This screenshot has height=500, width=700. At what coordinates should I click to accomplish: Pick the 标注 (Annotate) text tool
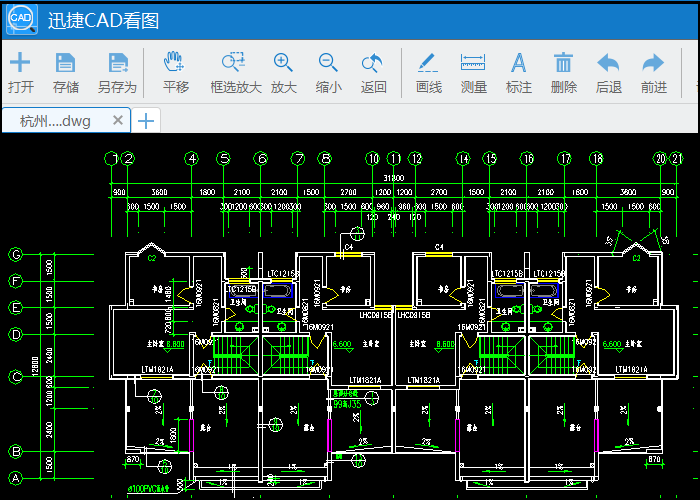(x=519, y=72)
